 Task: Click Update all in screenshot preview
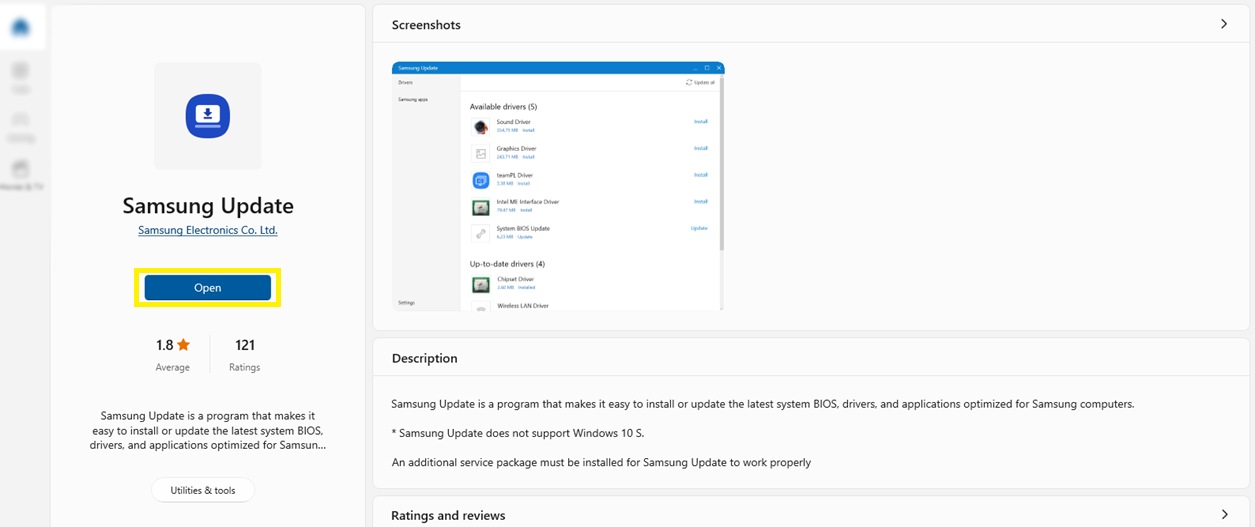click(x=700, y=82)
